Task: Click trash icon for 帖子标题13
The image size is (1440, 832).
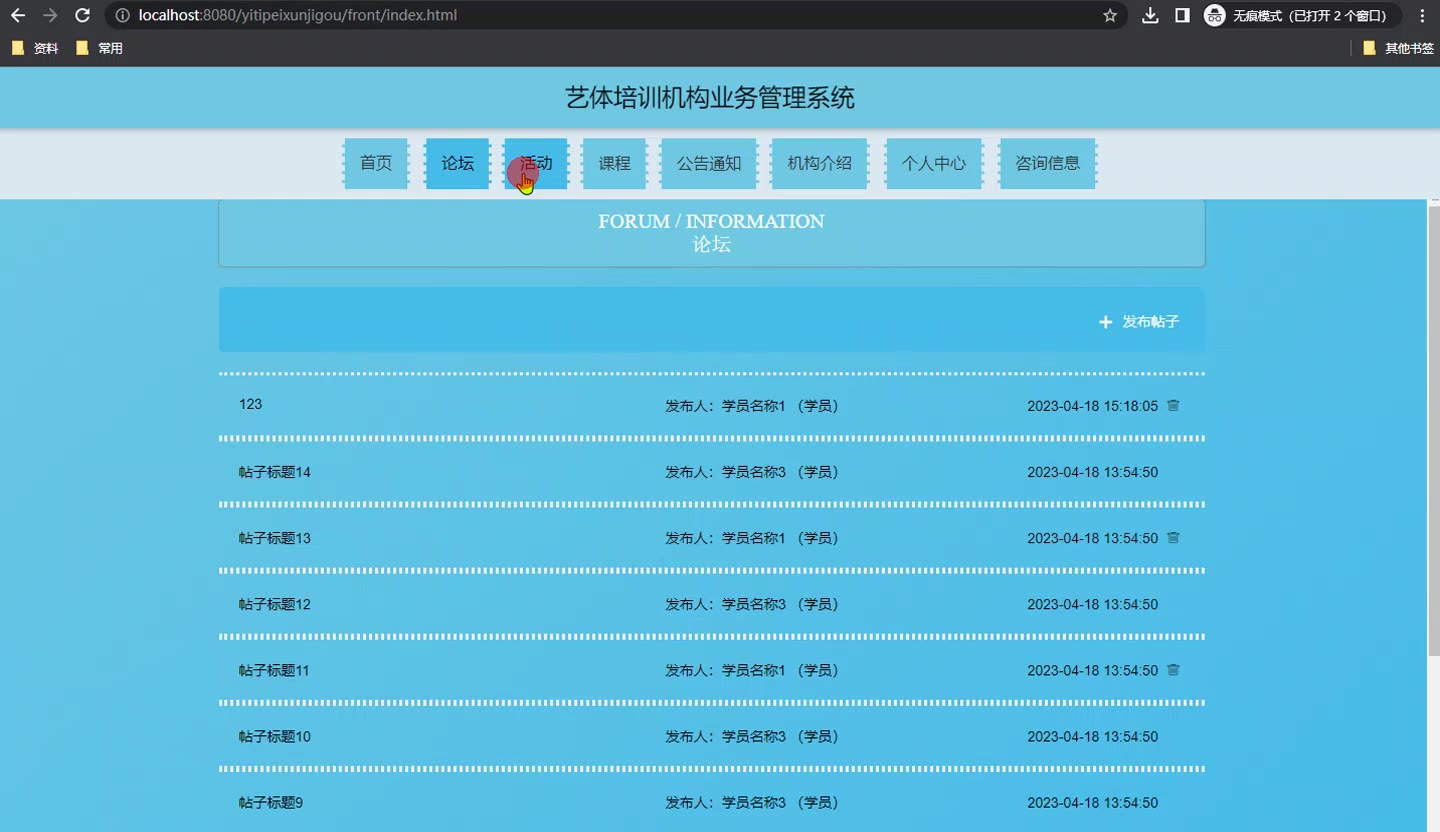Action: [1173, 538]
